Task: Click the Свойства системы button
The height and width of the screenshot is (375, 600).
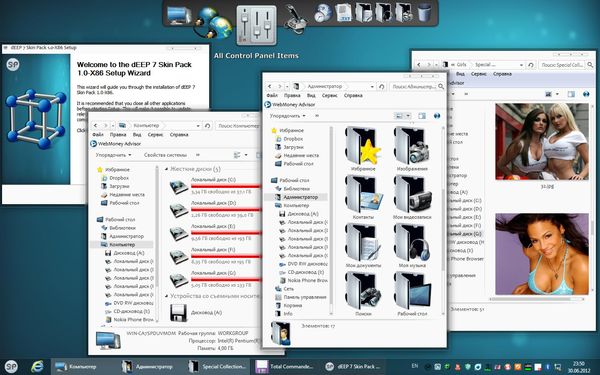Action: coord(165,155)
